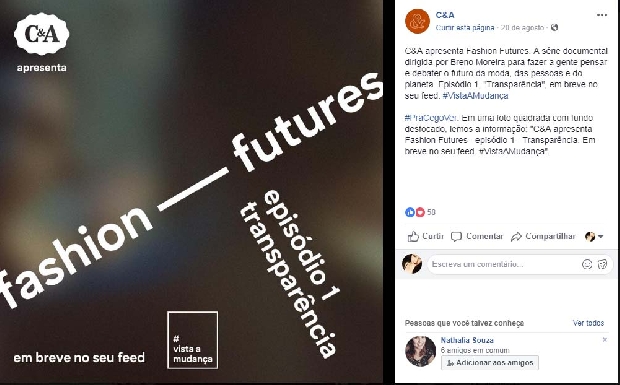
Task: Expand the commenting-as profile dropdown
Action: click(x=594, y=236)
